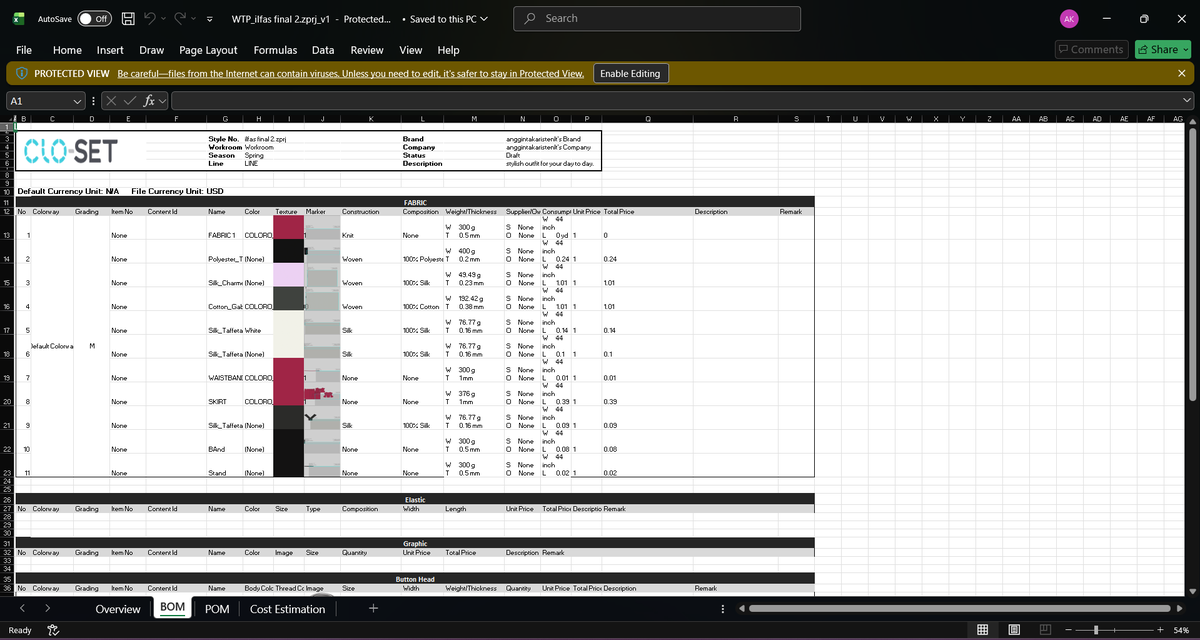1200x640 pixels.
Task: Click the sheet tab options three dots
Action: 723,609
